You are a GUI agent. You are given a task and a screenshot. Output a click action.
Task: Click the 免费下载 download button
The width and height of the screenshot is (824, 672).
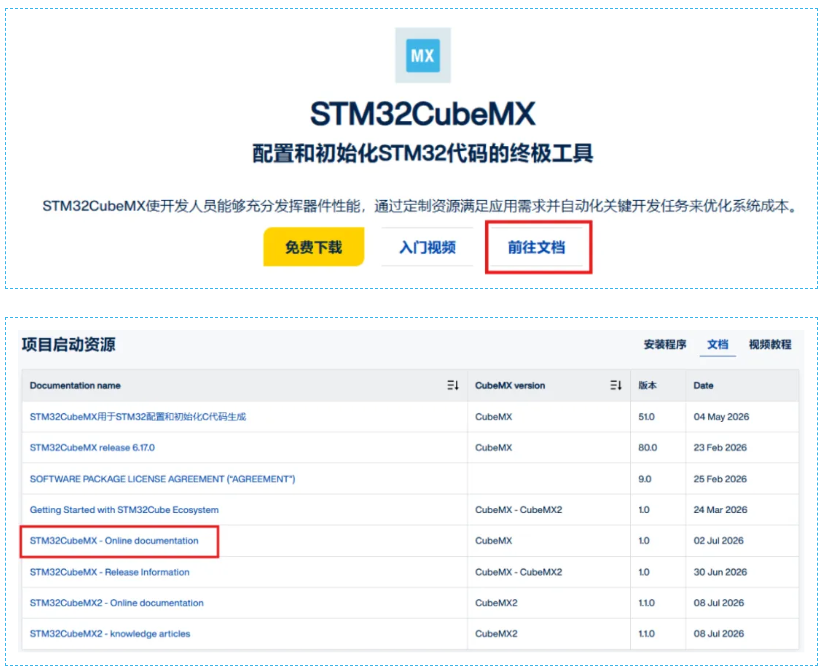[314, 246]
